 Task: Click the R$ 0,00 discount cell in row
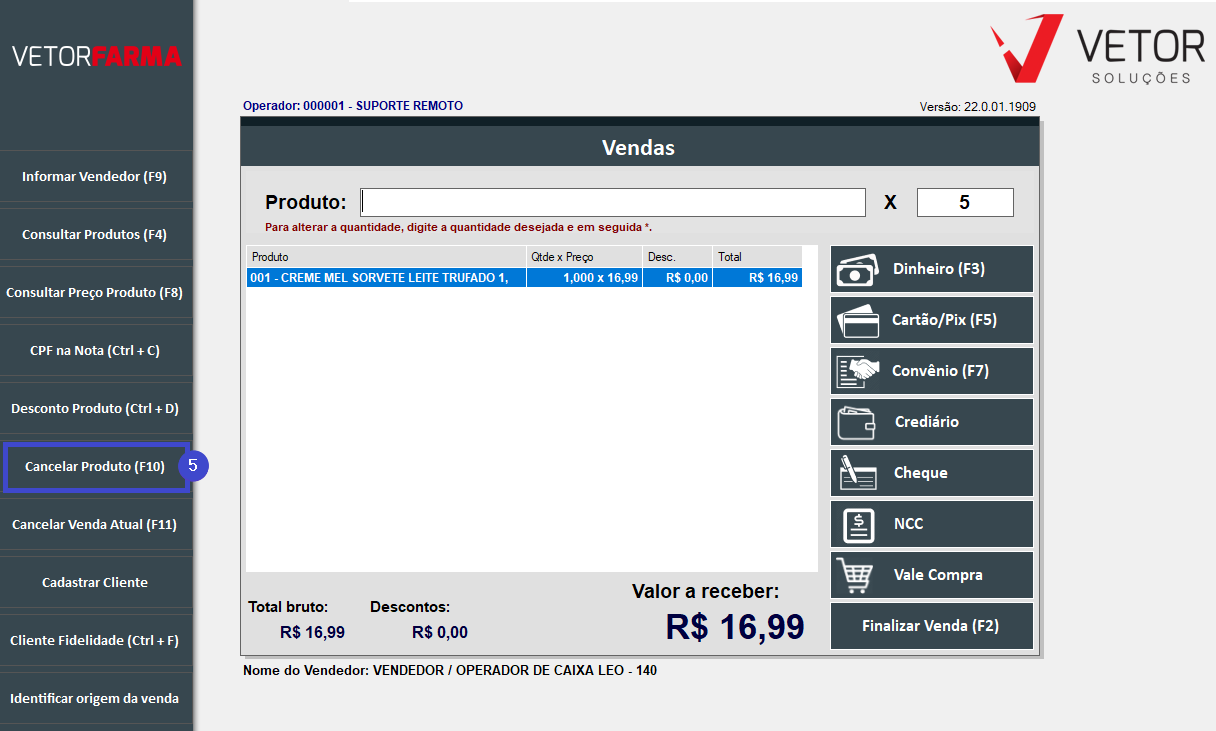pos(677,278)
